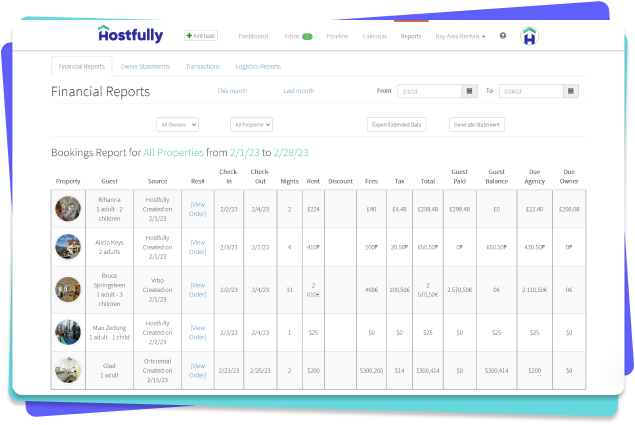The width and height of the screenshot is (635, 425).
Task: Click Bruce Springsteen's property photo
Action: (x=68, y=289)
